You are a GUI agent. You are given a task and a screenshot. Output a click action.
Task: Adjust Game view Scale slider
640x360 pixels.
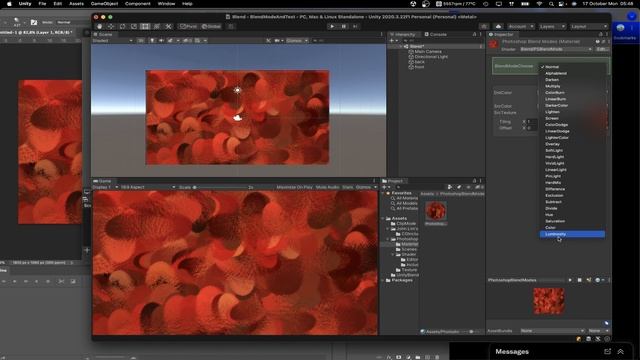pos(220,187)
